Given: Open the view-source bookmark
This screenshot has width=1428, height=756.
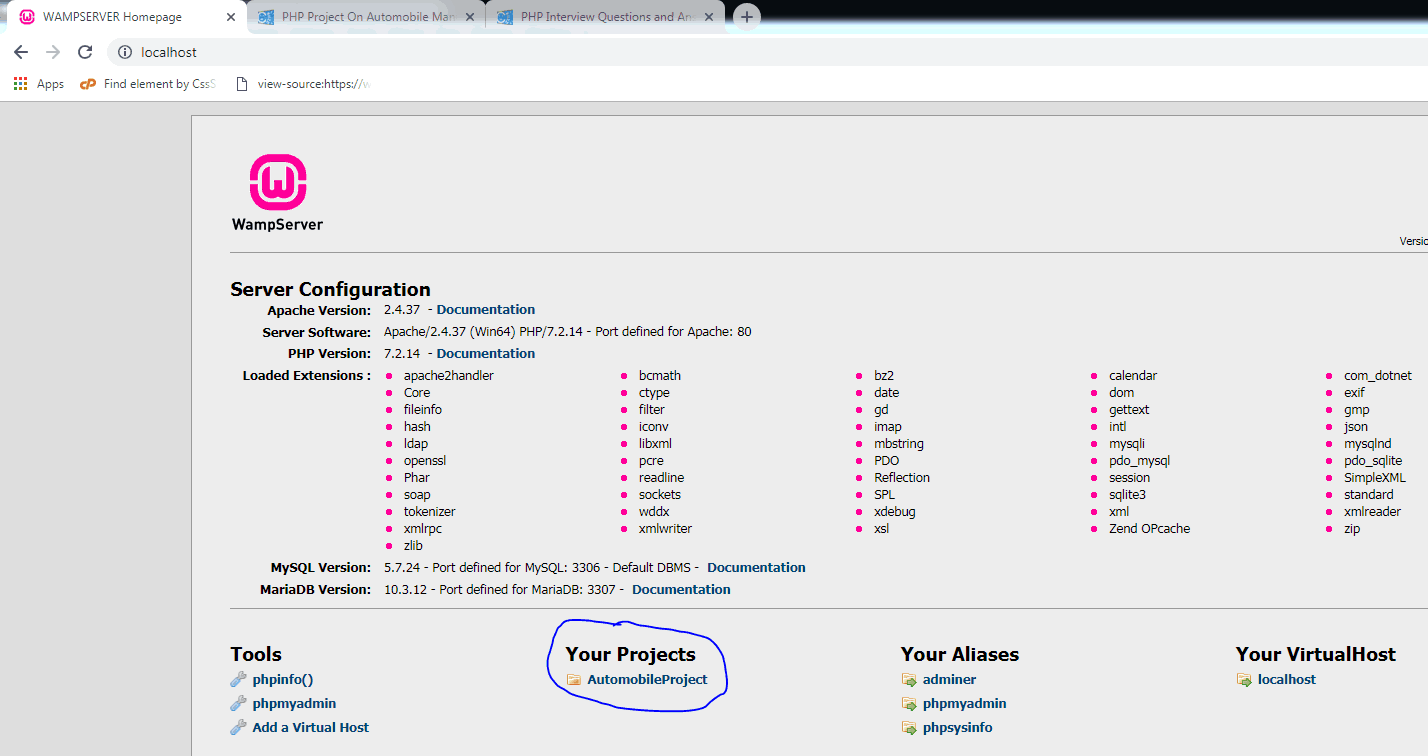Looking at the screenshot, I should click(303, 84).
